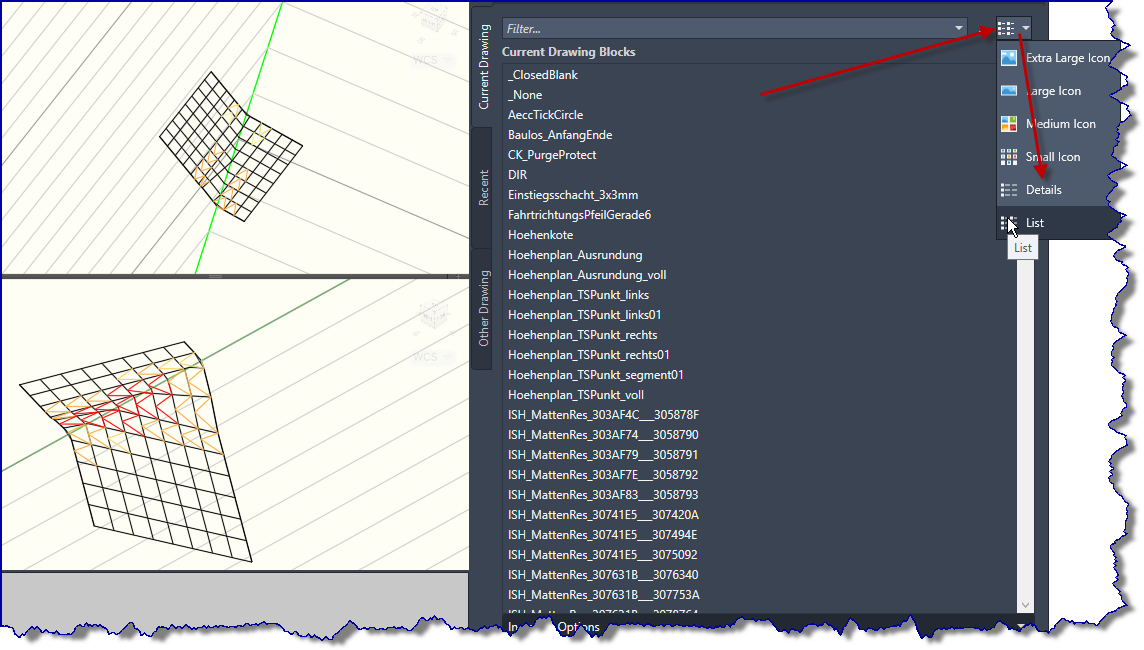Click the Filter input field
The width and height of the screenshot is (1144, 650).
pos(700,27)
